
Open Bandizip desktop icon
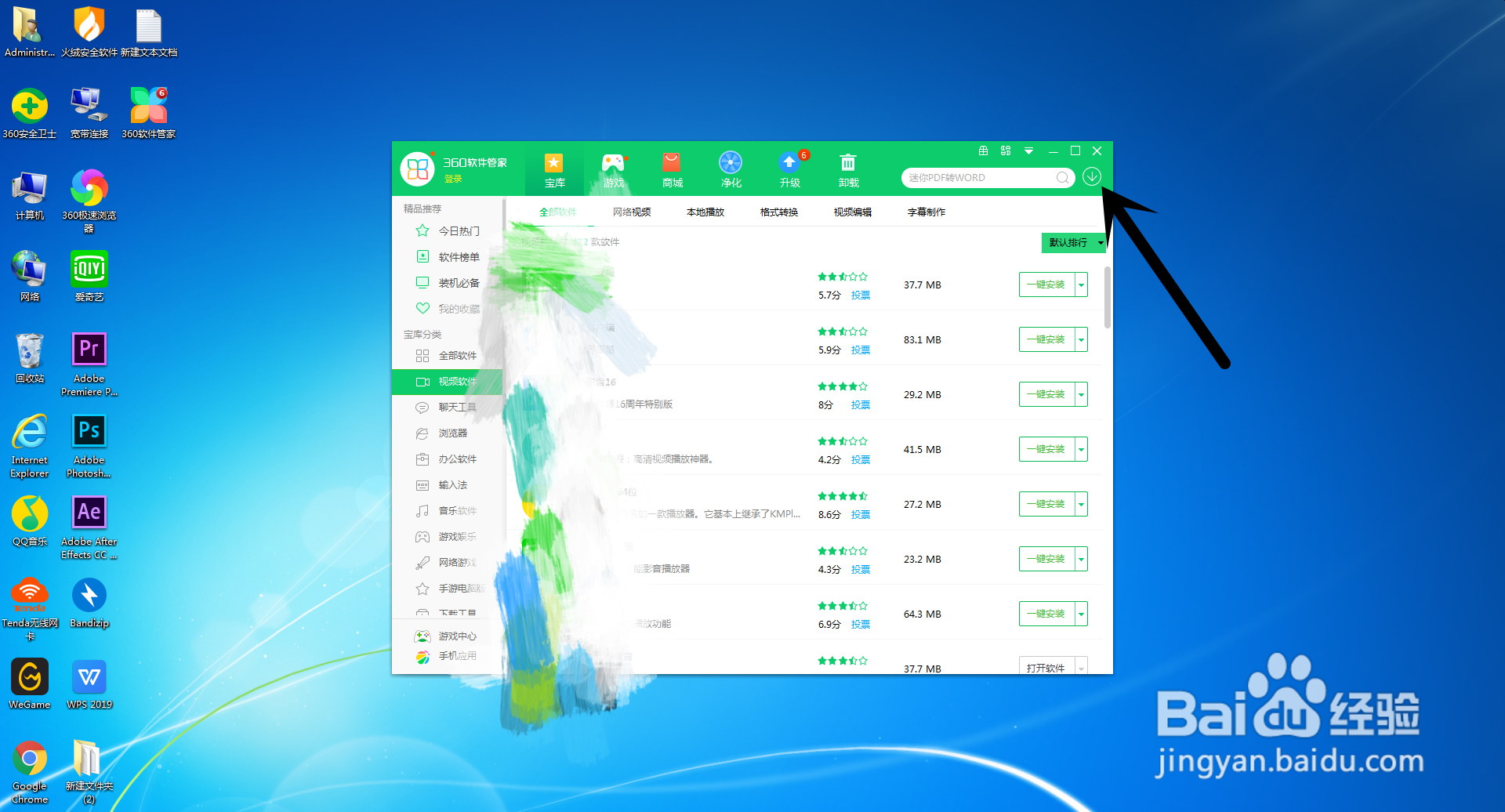tap(89, 603)
